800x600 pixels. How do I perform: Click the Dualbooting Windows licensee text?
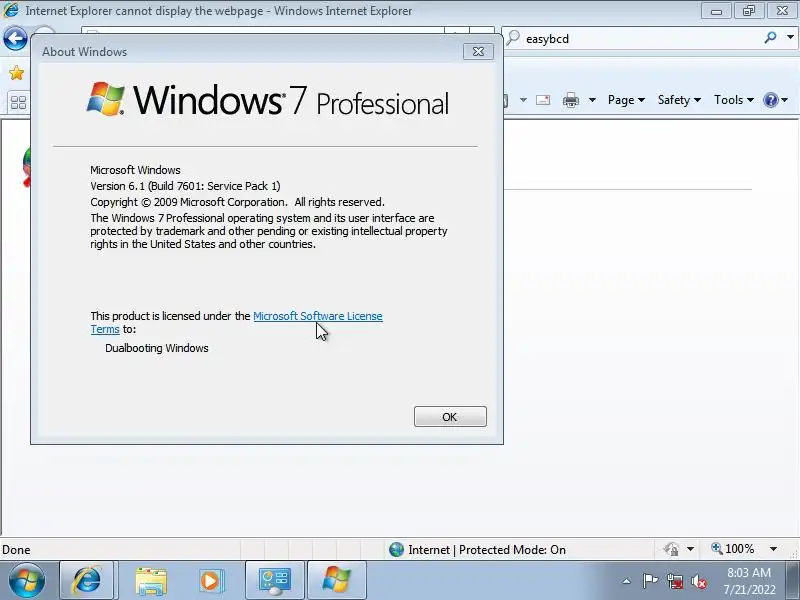(x=157, y=348)
